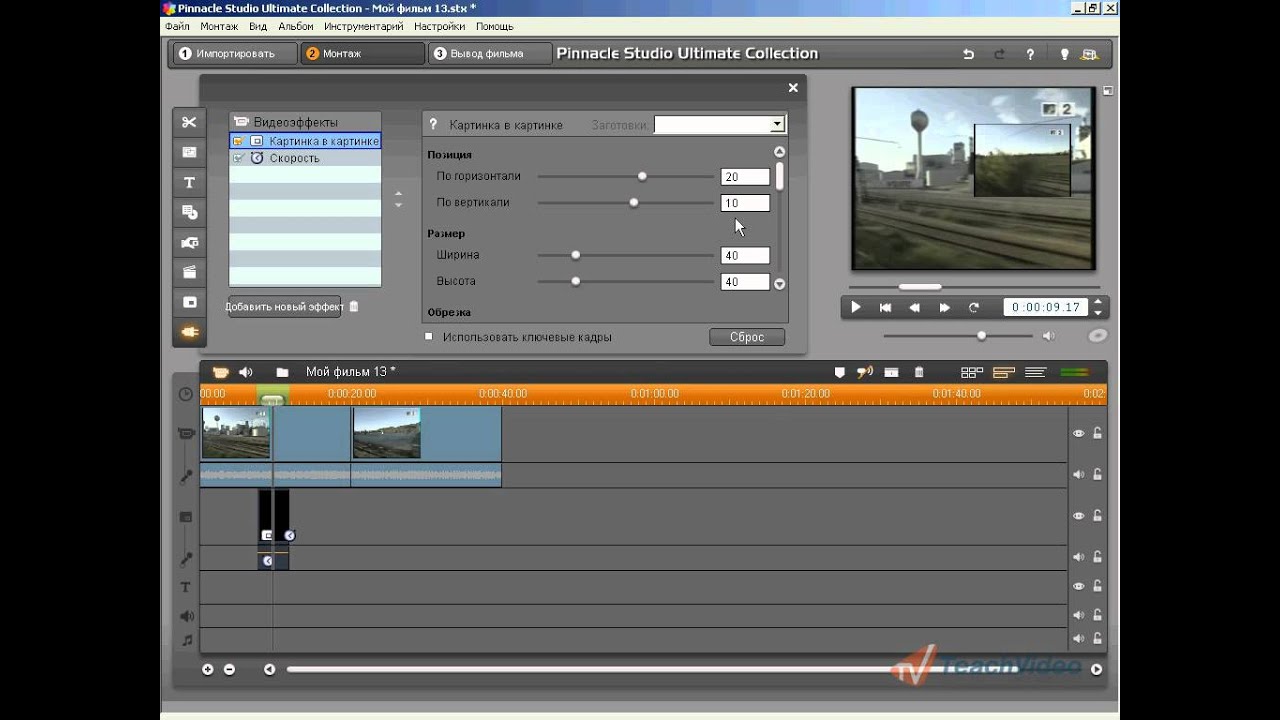This screenshot has height=720, width=1280.
Task: Switch to timeline view icon
Action: click(1004, 372)
